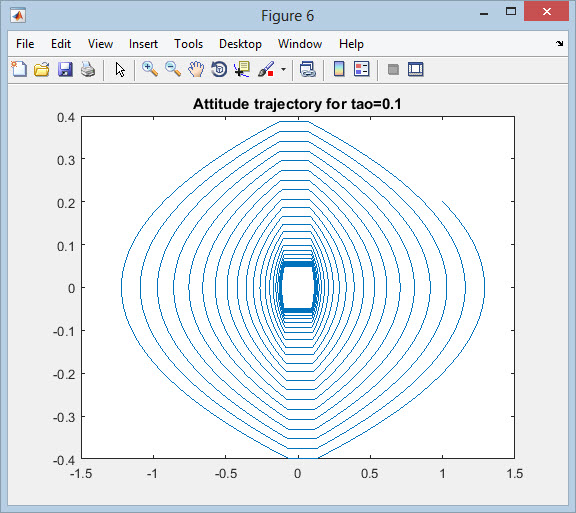Open file with the folder icon
This screenshot has height=513, width=576.
pyautogui.click(x=42, y=69)
